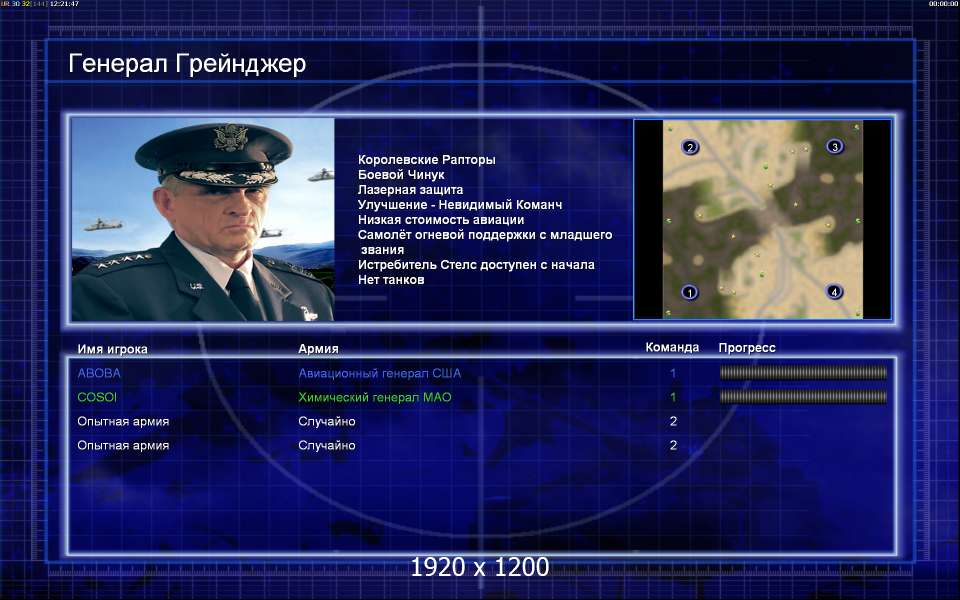960x600 pixels.
Task: Click 'Армия' column header
Action: point(318,348)
